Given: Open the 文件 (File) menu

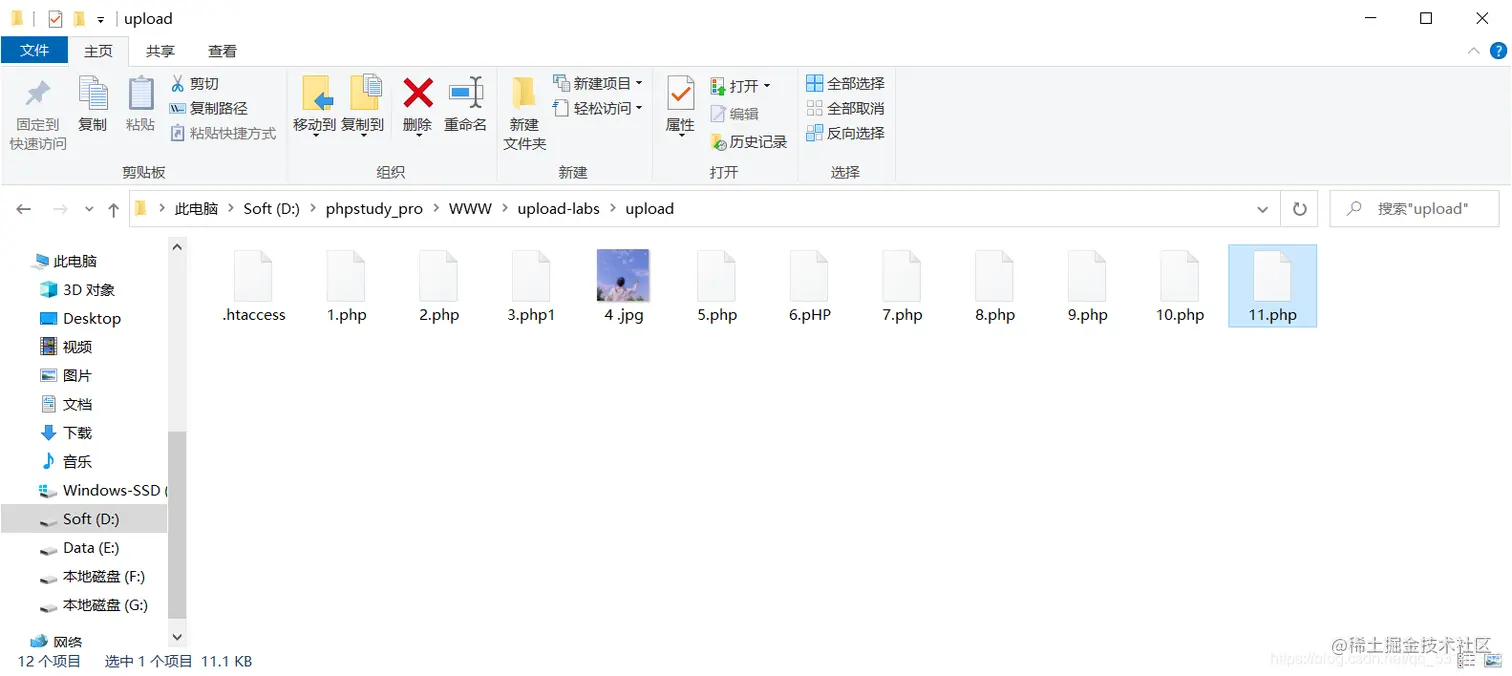Looking at the screenshot, I should click(x=34, y=50).
